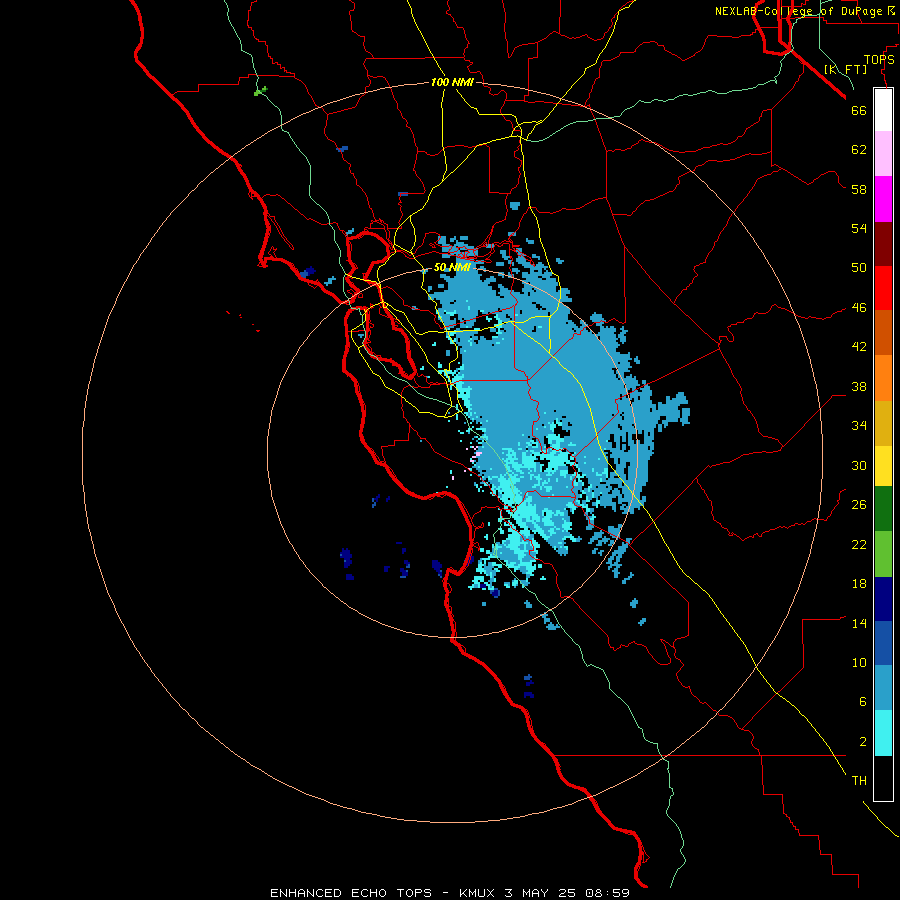Pick the yellow legend swatch
900x900 pixels.
pyautogui.click(x=883, y=466)
